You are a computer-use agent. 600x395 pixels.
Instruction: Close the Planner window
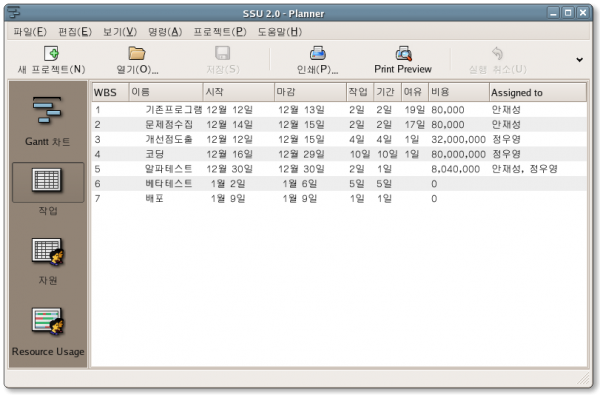(583, 13)
